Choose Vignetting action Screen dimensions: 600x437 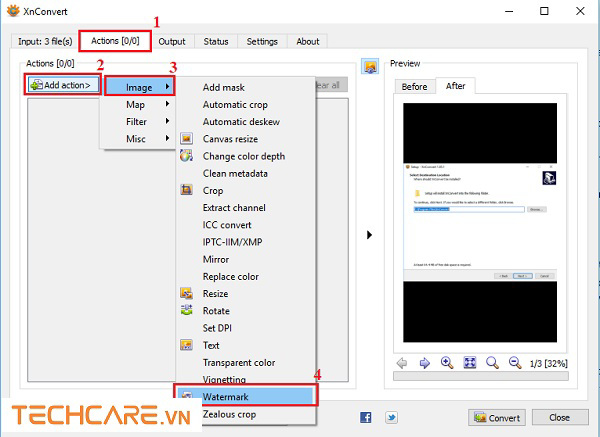(246, 378)
